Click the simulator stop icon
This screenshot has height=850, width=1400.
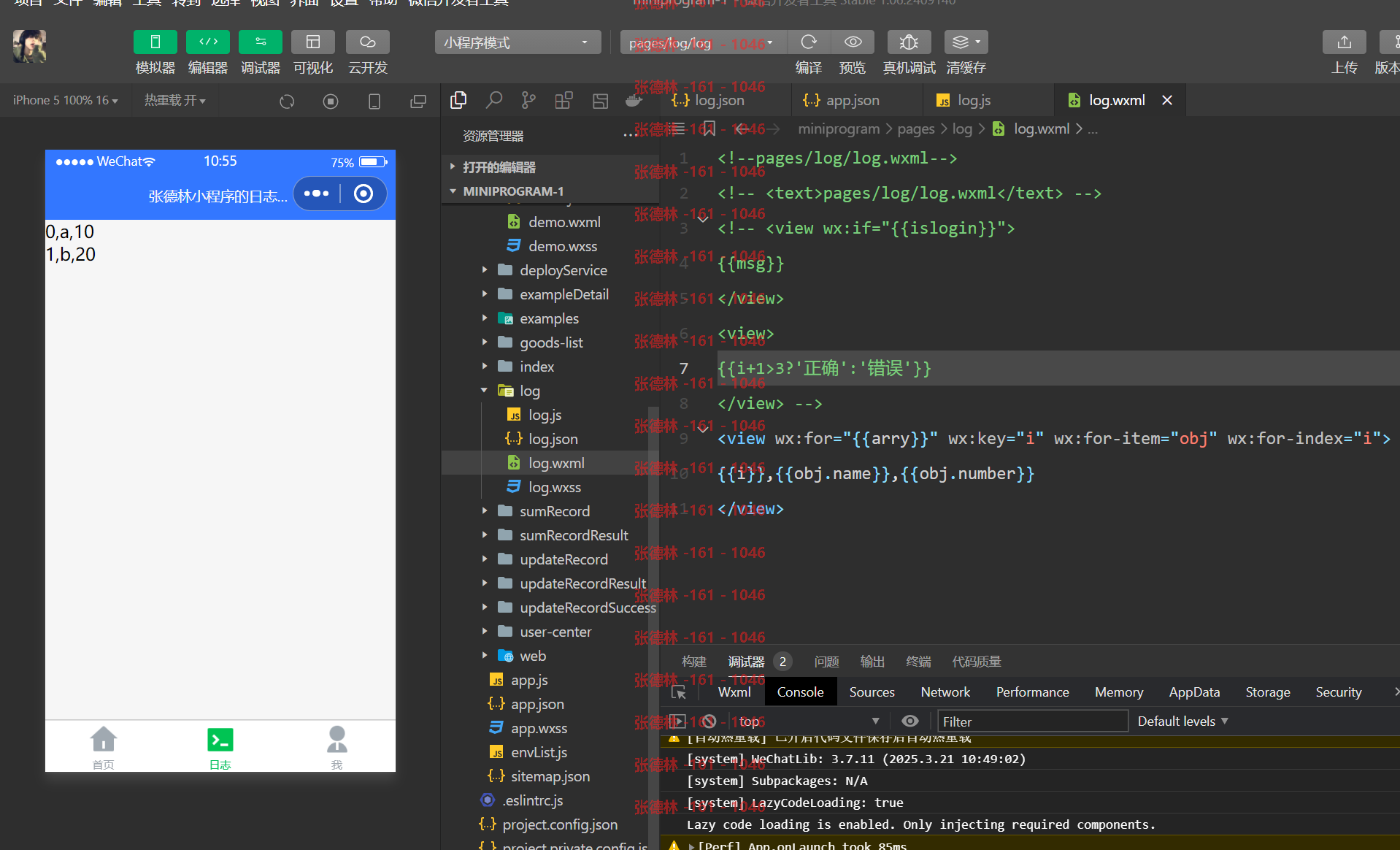tap(331, 102)
